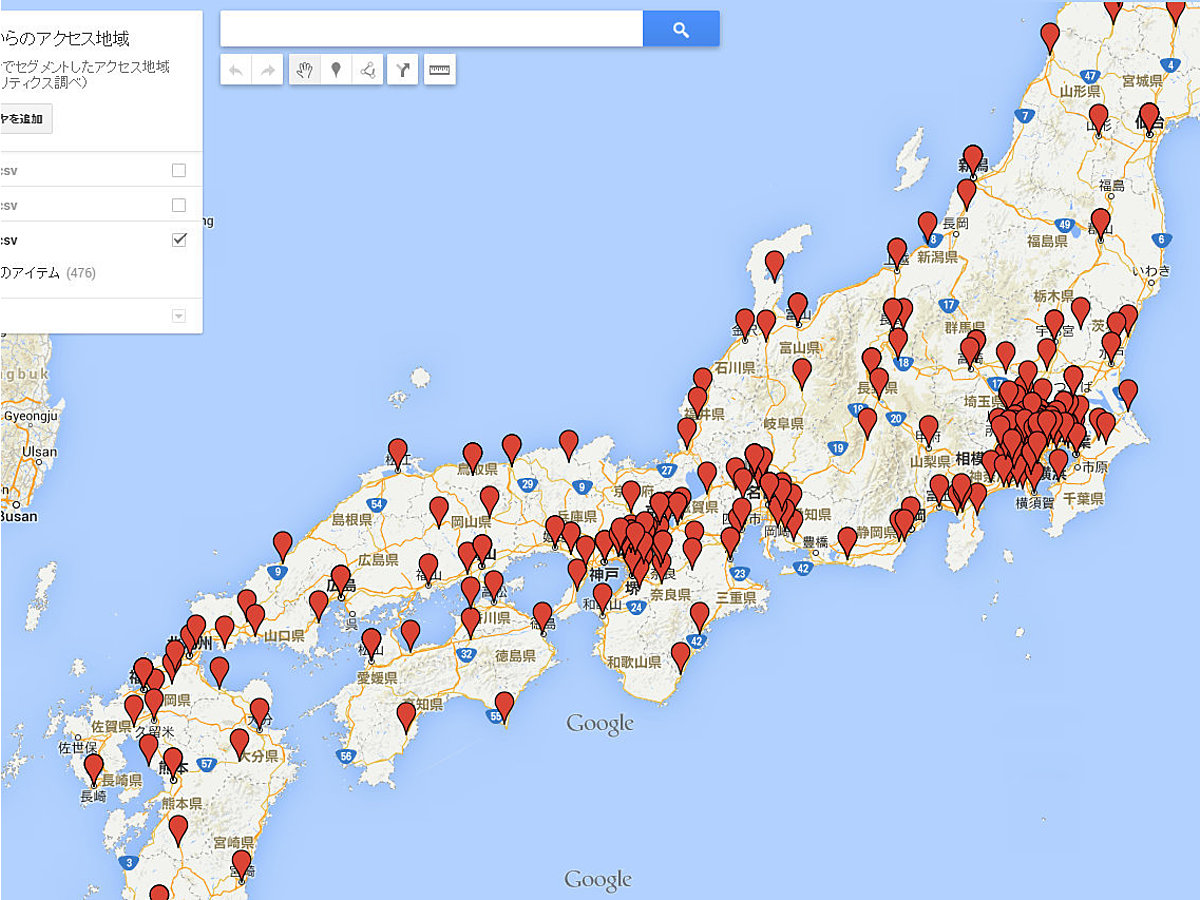Click the red pin at 仙台
1200x900 pixels.
[x=1149, y=117]
